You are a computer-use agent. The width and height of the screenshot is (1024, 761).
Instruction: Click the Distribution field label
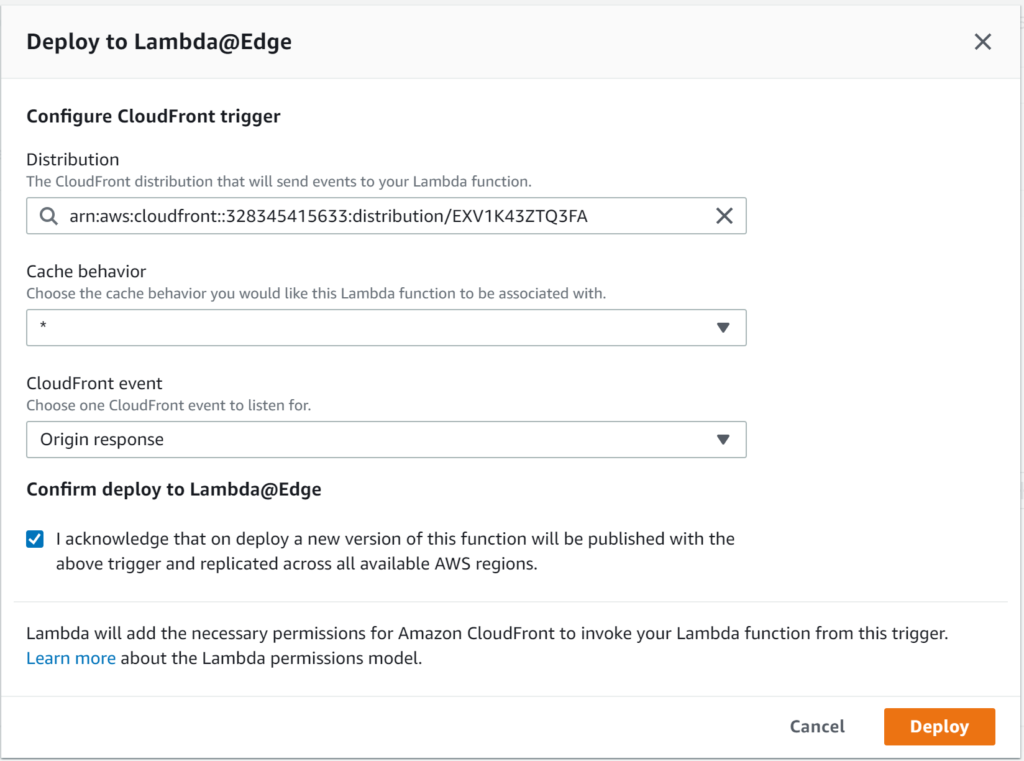(72, 159)
